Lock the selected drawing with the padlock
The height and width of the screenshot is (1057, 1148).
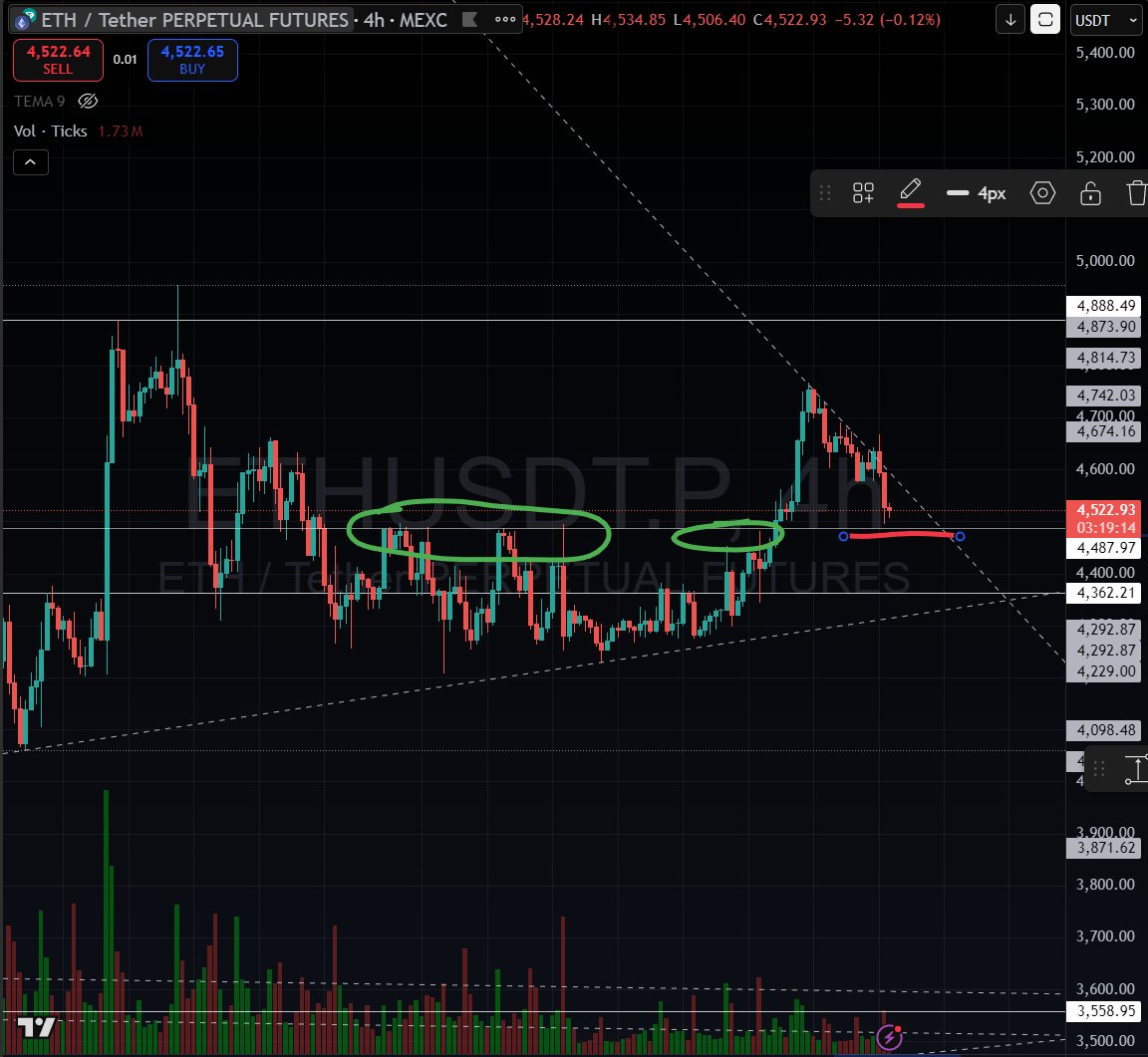point(1090,193)
